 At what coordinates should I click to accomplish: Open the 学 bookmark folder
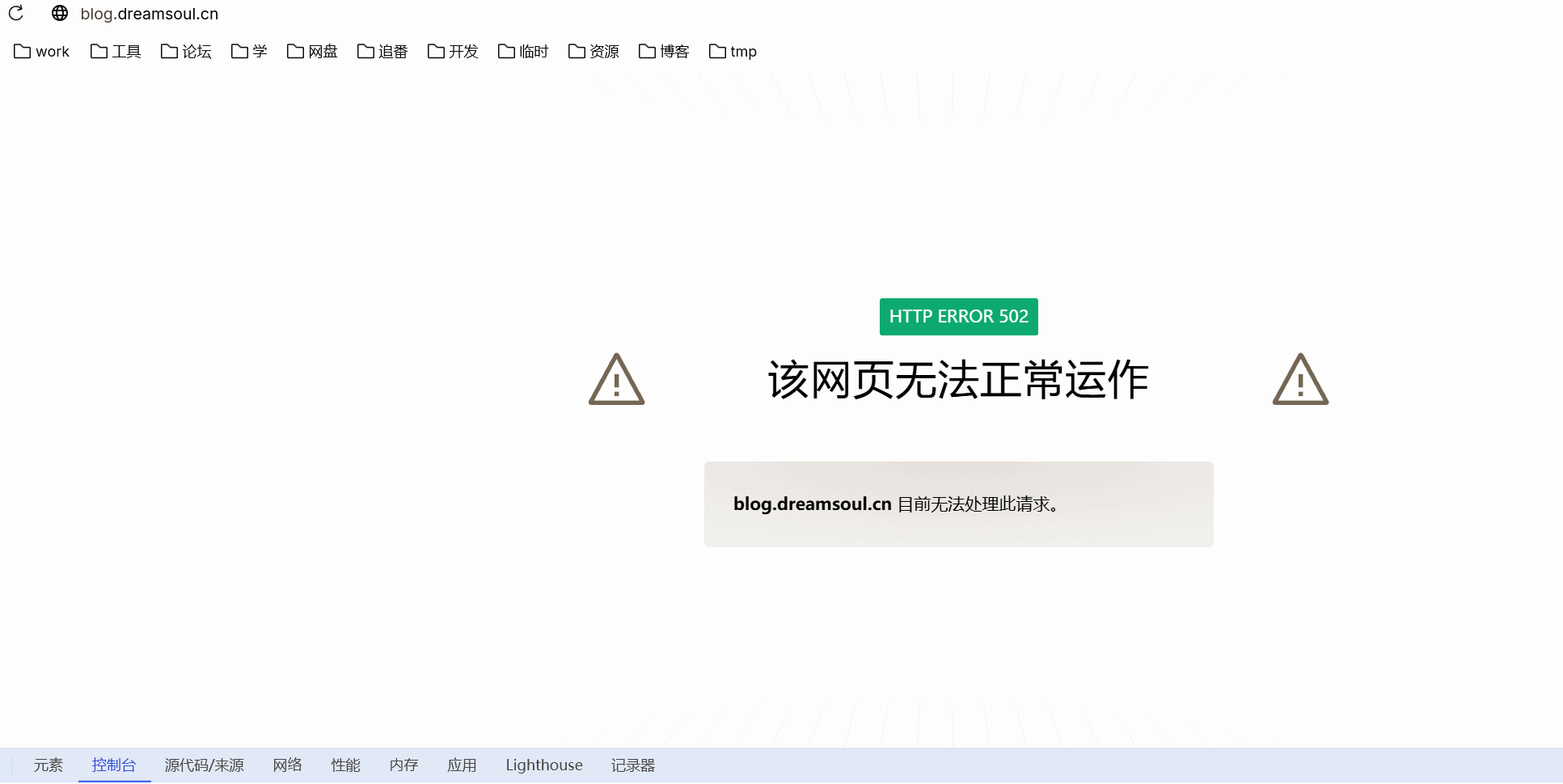249,52
